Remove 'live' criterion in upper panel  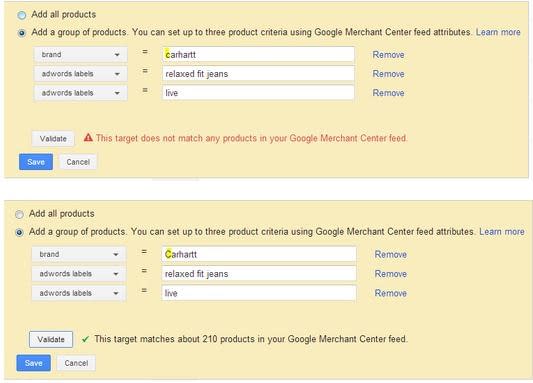click(388, 93)
